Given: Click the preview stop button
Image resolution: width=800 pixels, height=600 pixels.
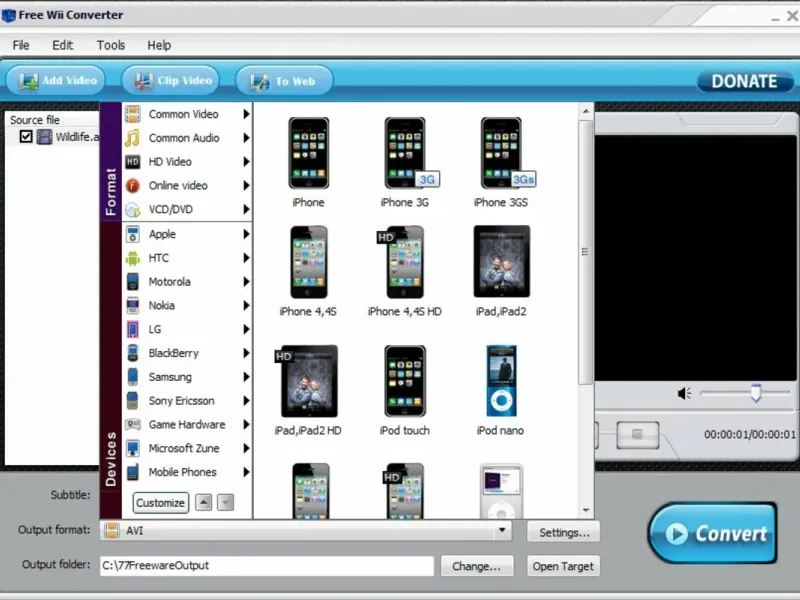Looking at the screenshot, I should (x=638, y=435).
